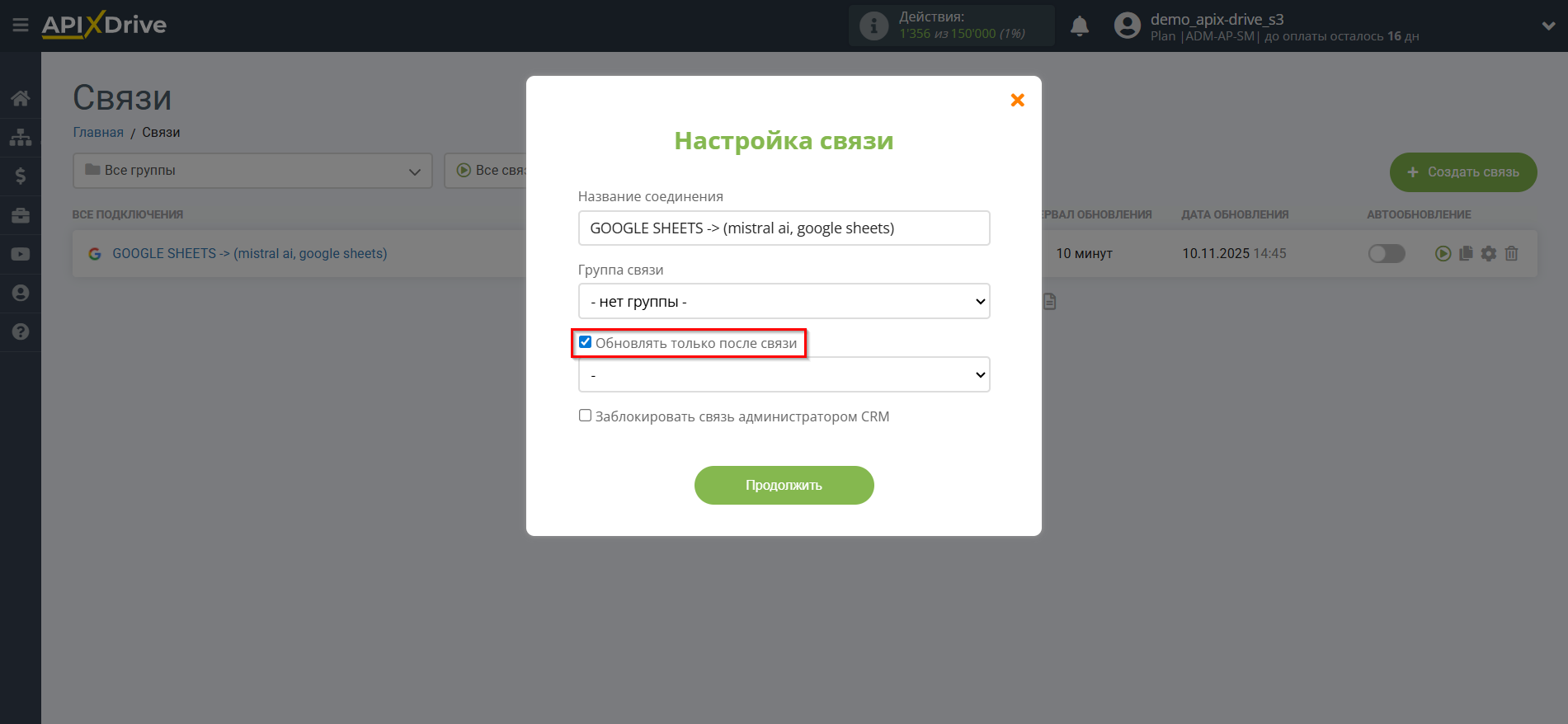Open the 'Главная' breadcrumb link
The width and height of the screenshot is (1568, 724).
click(98, 132)
